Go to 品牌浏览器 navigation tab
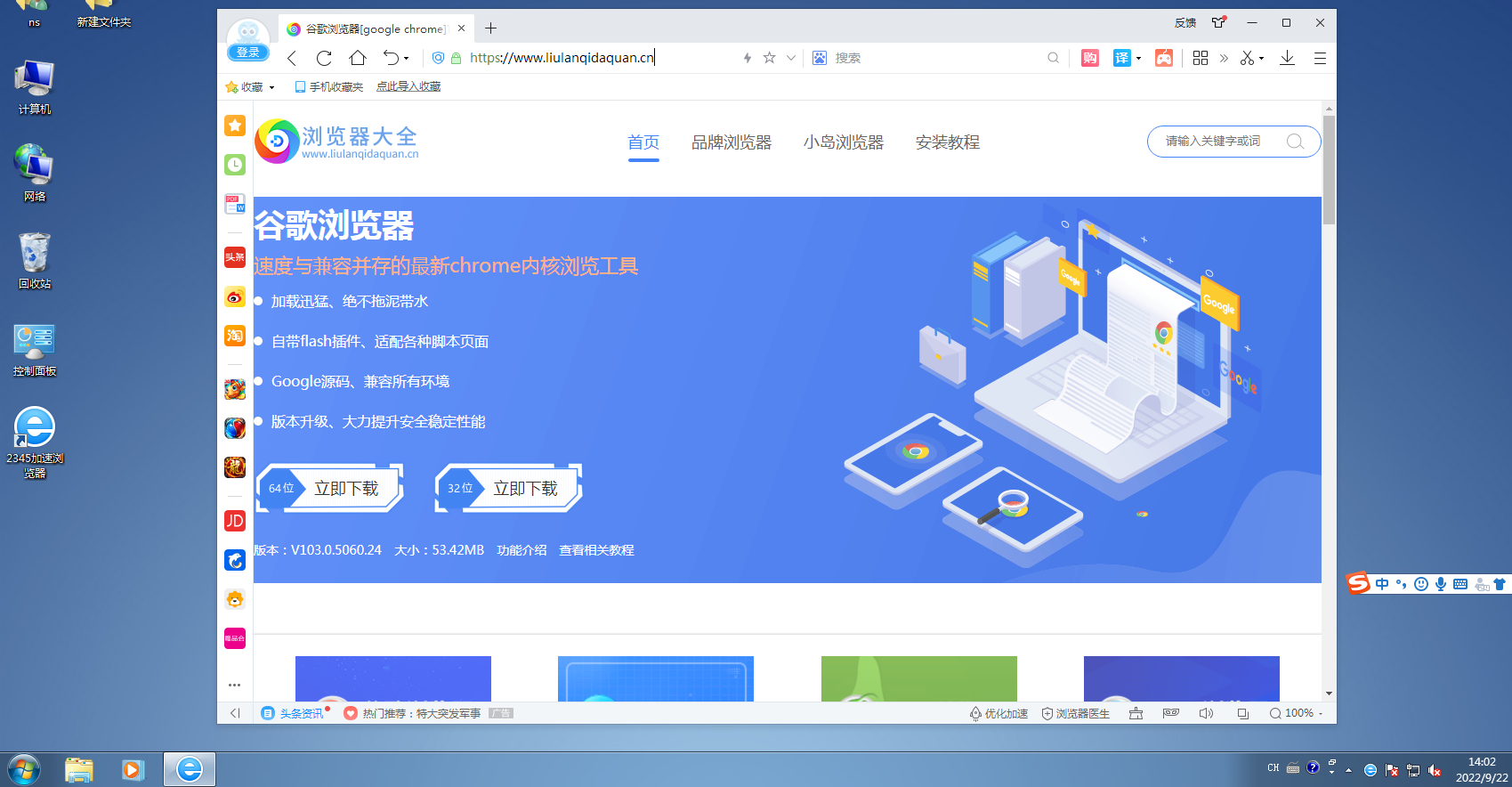Viewport: 1512px width, 787px height. click(732, 142)
